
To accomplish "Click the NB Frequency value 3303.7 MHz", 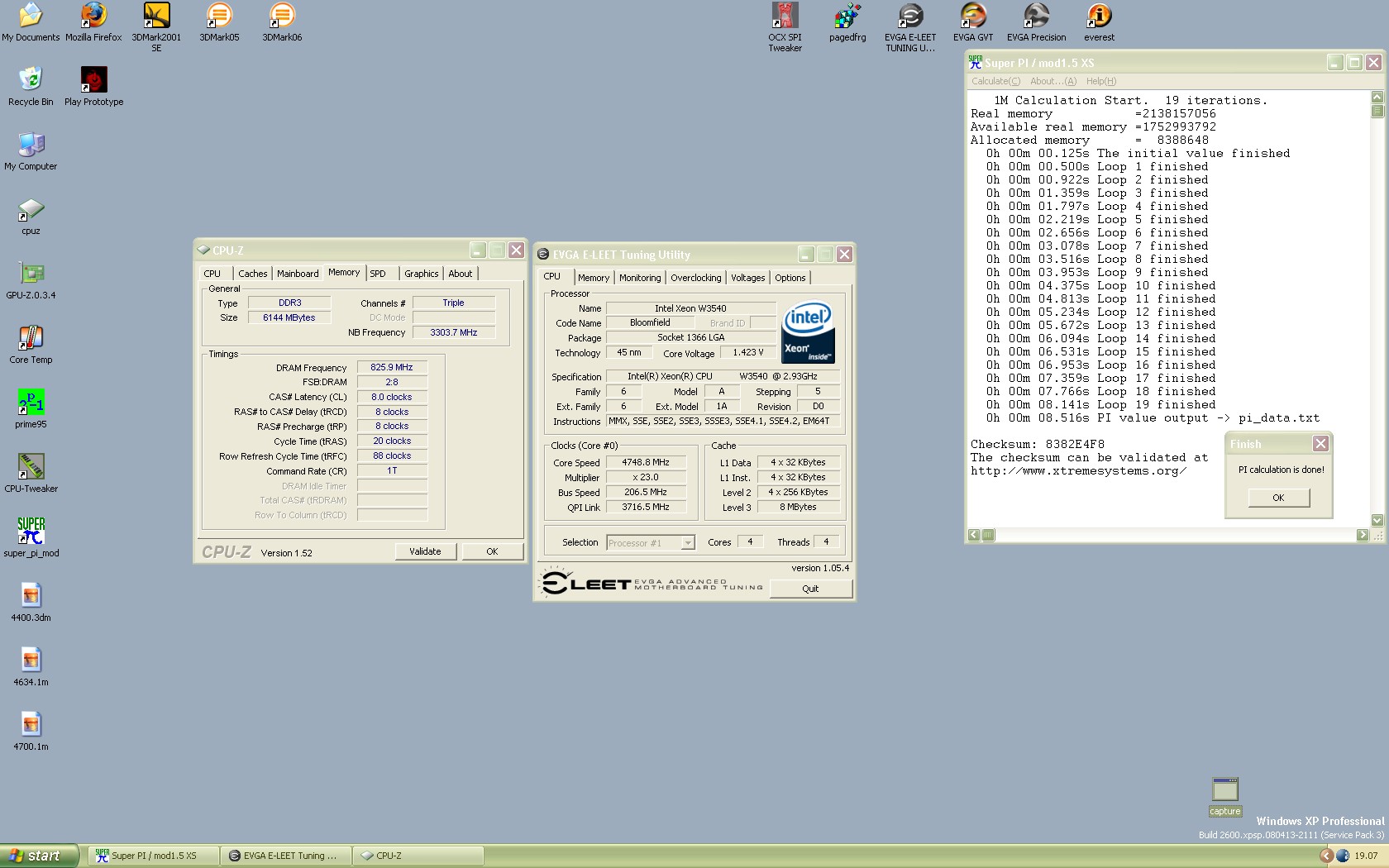I will click(x=454, y=332).
